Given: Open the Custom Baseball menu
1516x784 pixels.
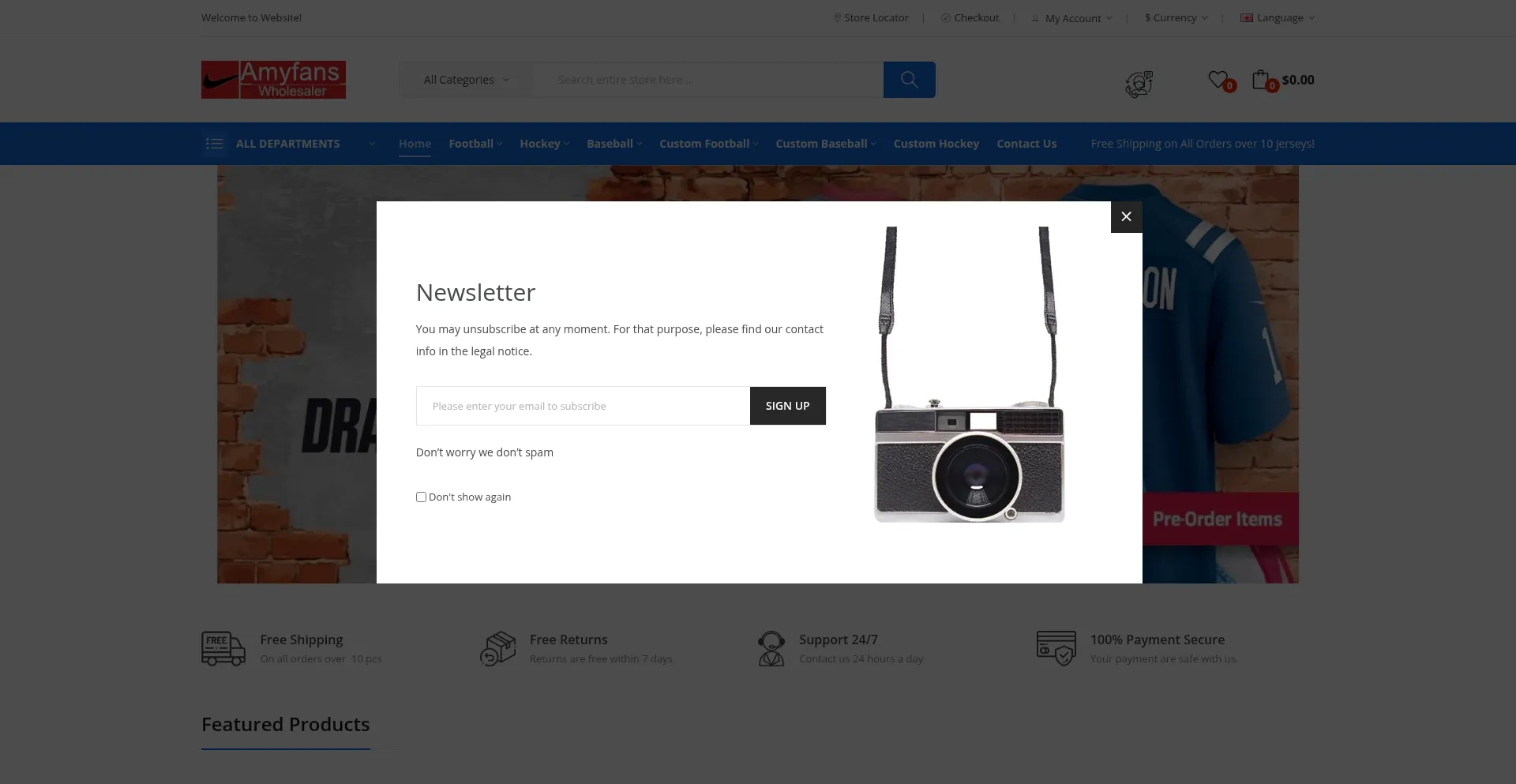Looking at the screenshot, I should click(x=826, y=144).
